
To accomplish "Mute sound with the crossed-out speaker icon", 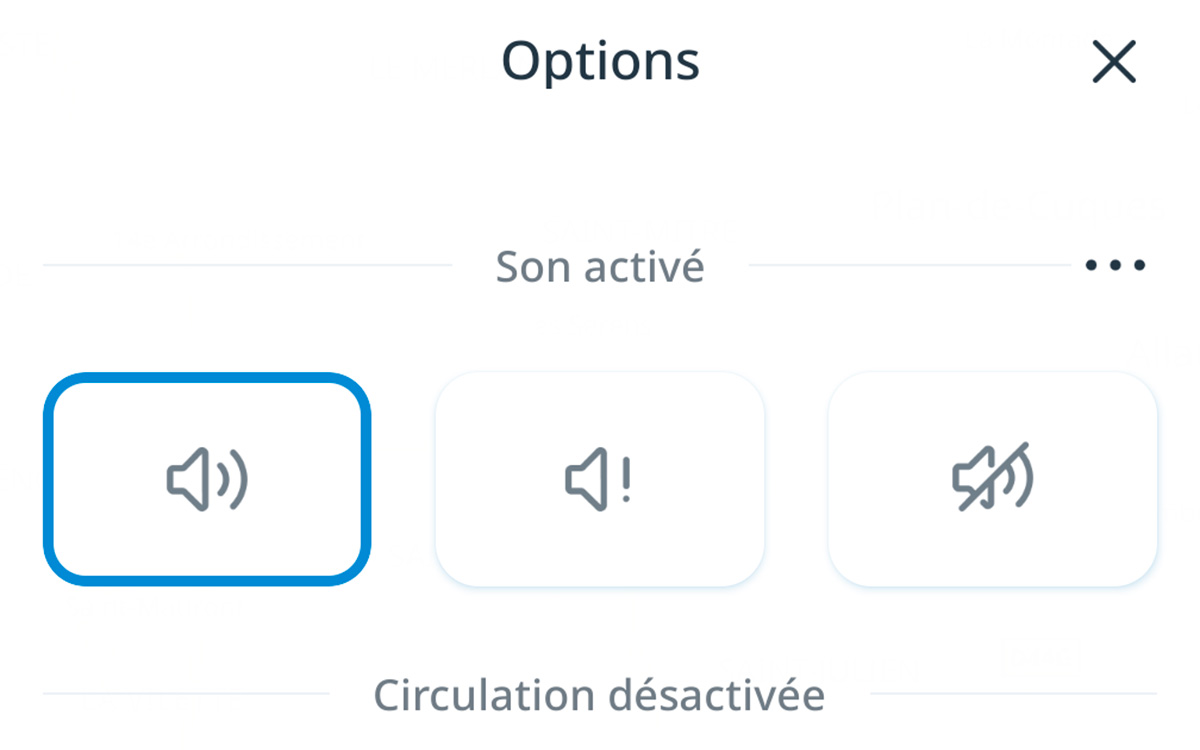I will (992, 480).
